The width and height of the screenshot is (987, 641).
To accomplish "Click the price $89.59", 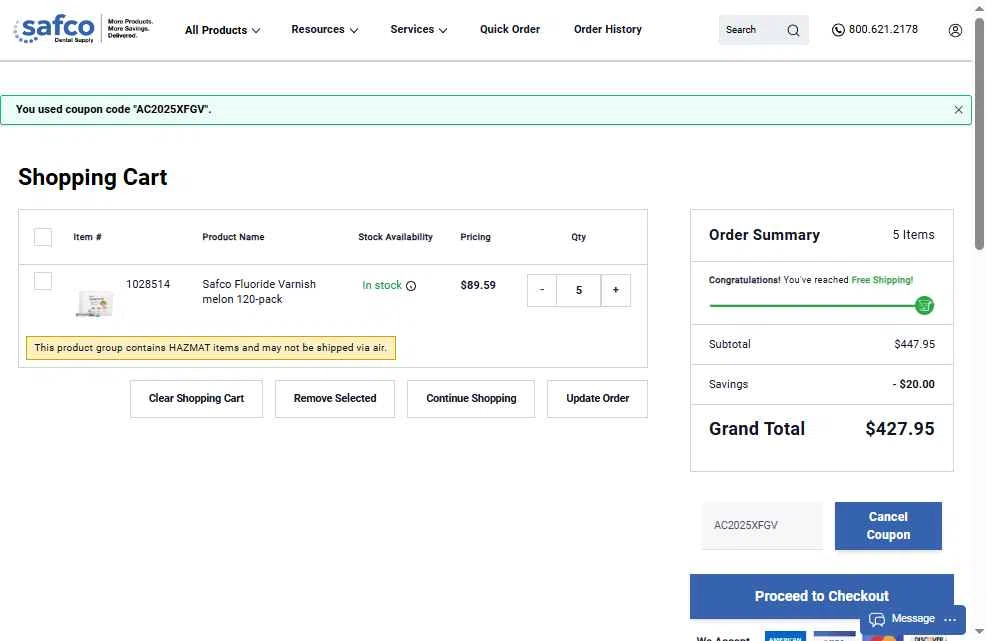I will coord(478,285).
